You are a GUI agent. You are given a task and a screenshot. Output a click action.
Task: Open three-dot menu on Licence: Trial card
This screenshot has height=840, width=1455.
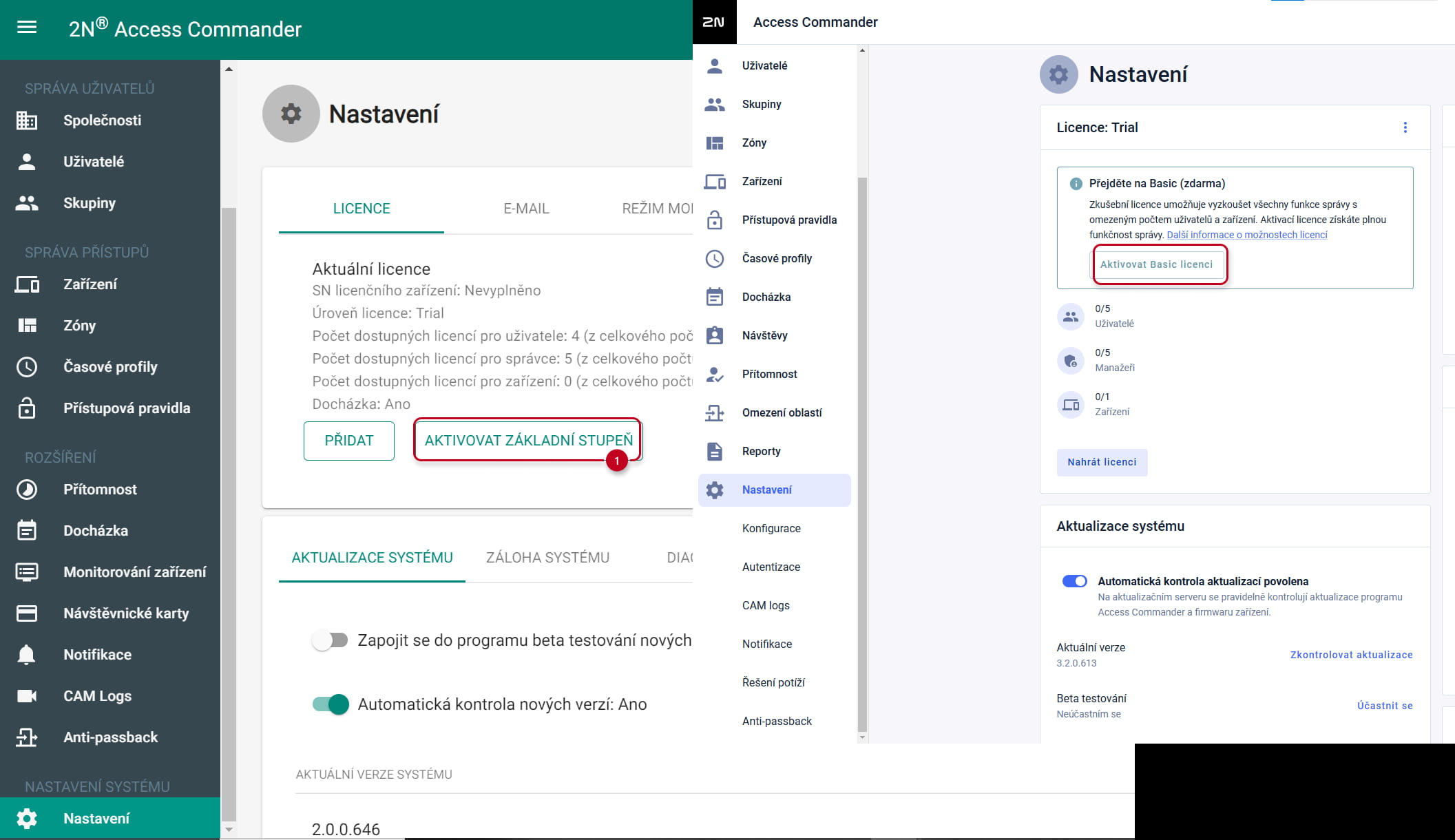[x=1405, y=127]
